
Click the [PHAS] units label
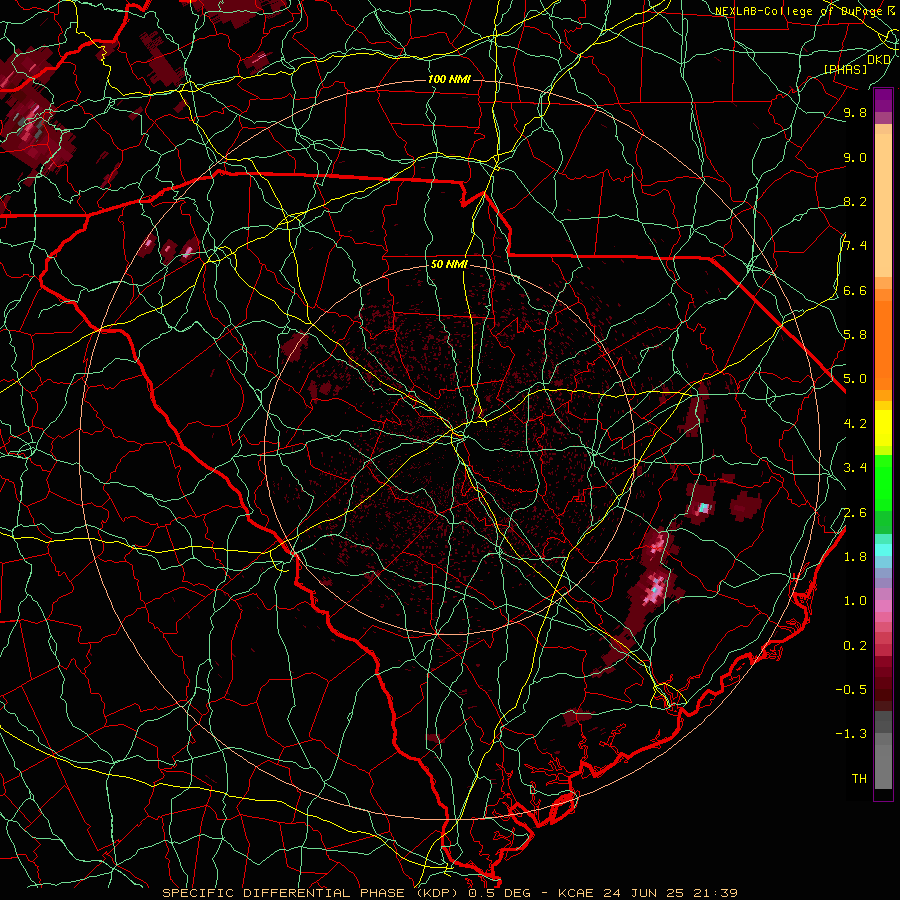[845, 69]
